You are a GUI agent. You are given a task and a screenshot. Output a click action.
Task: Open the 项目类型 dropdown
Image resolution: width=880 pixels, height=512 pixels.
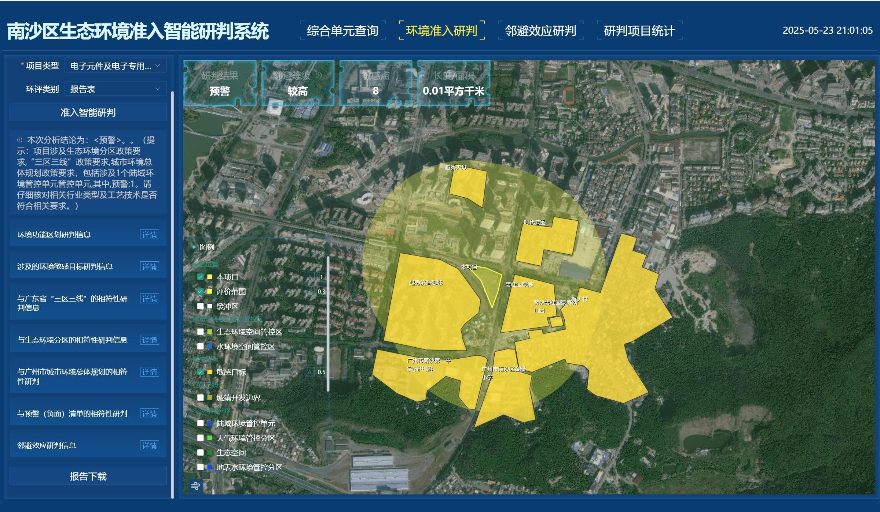coord(116,66)
